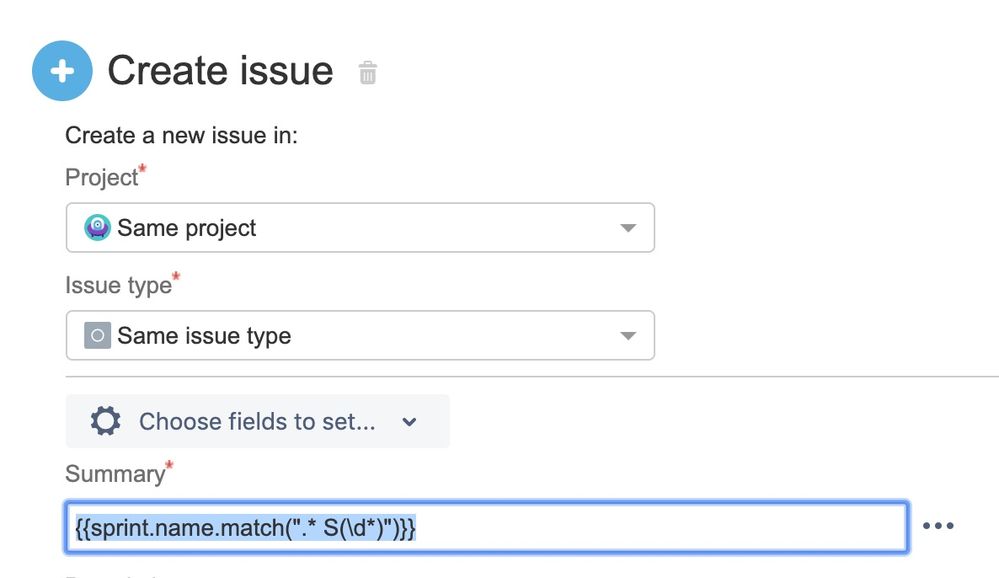Image resolution: width=999 pixels, height=578 pixels.
Task: Click the Summary field label
Action: (x=114, y=474)
